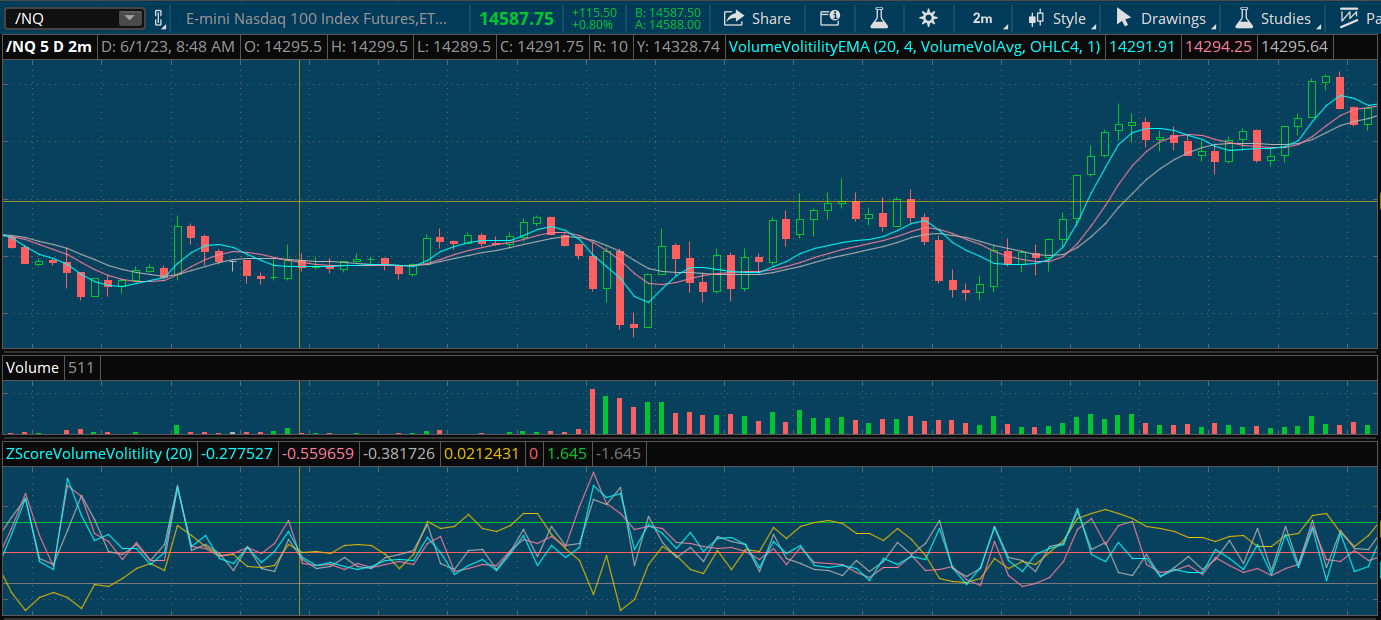Click the Share button
The width and height of the screenshot is (1381, 620).
[x=757, y=18]
